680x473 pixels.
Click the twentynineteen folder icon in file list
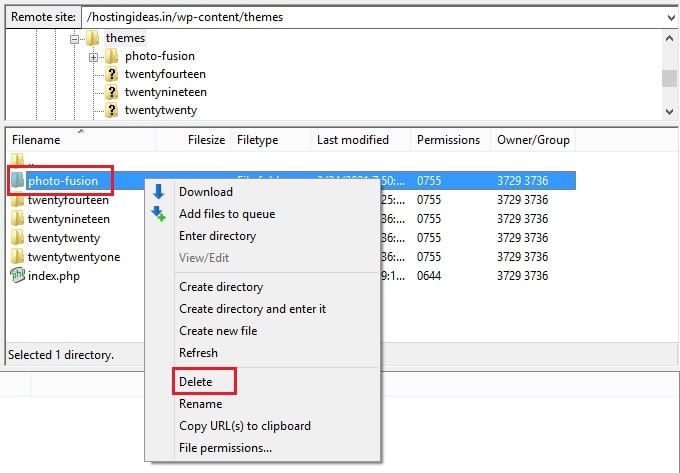click(x=17, y=219)
